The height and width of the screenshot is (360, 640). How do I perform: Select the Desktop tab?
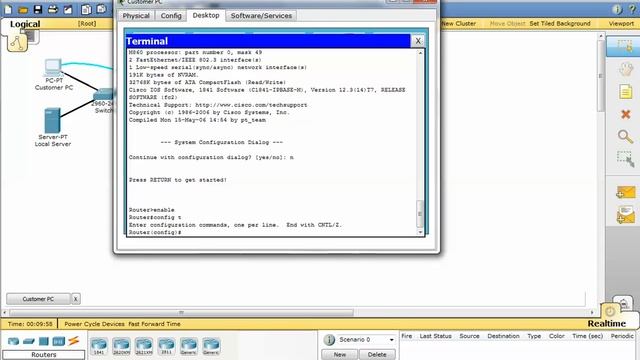tap(206, 15)
